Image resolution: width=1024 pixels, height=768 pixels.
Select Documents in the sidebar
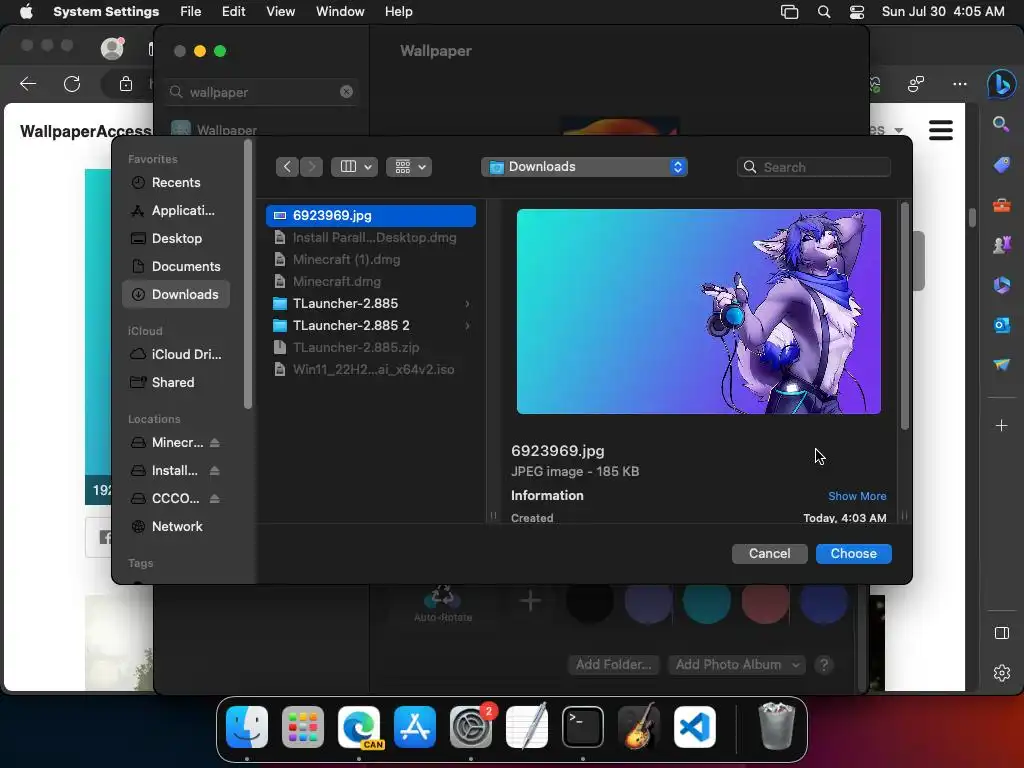pos(176,267)
